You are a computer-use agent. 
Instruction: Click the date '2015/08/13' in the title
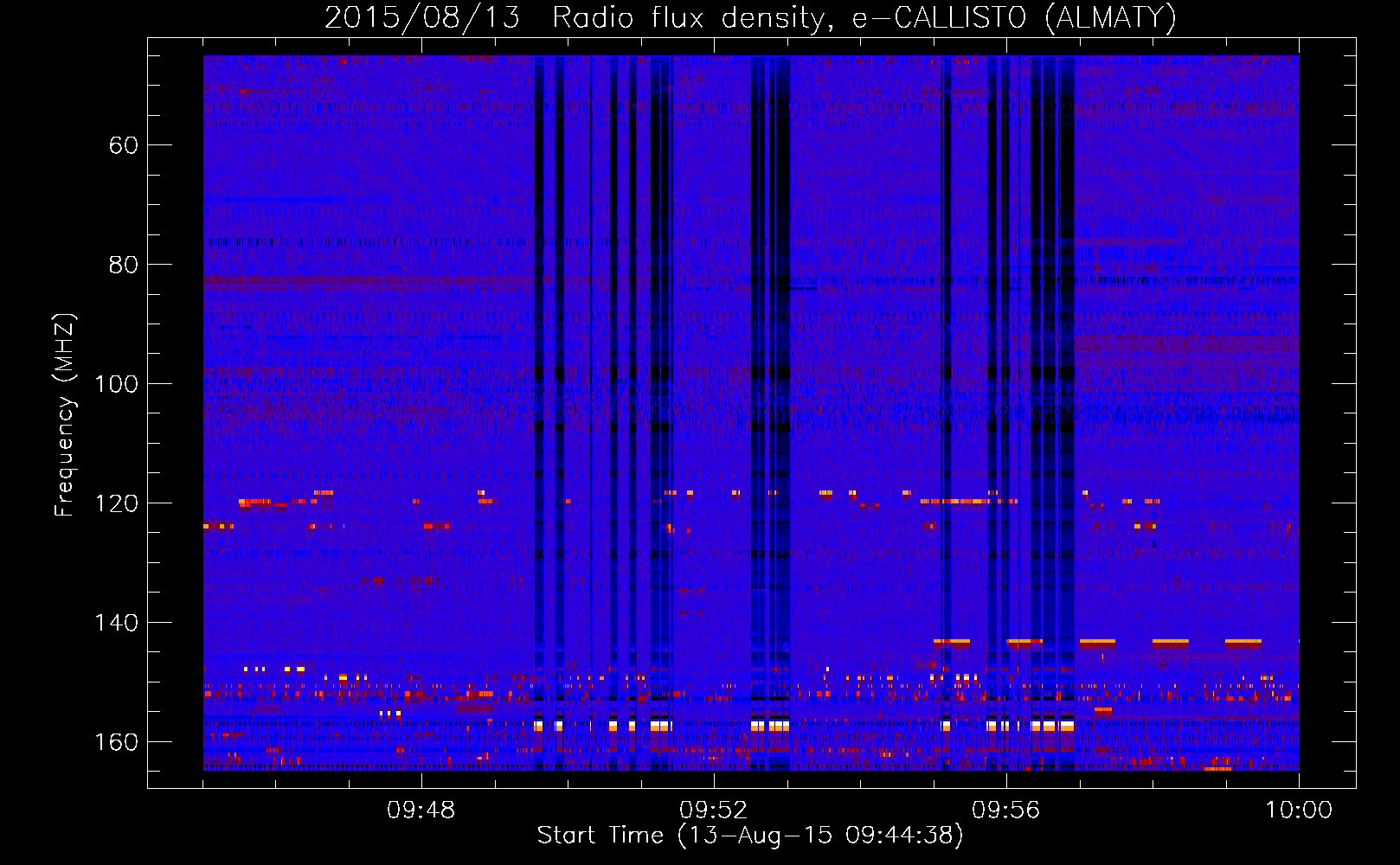click(x=422, y=17)
